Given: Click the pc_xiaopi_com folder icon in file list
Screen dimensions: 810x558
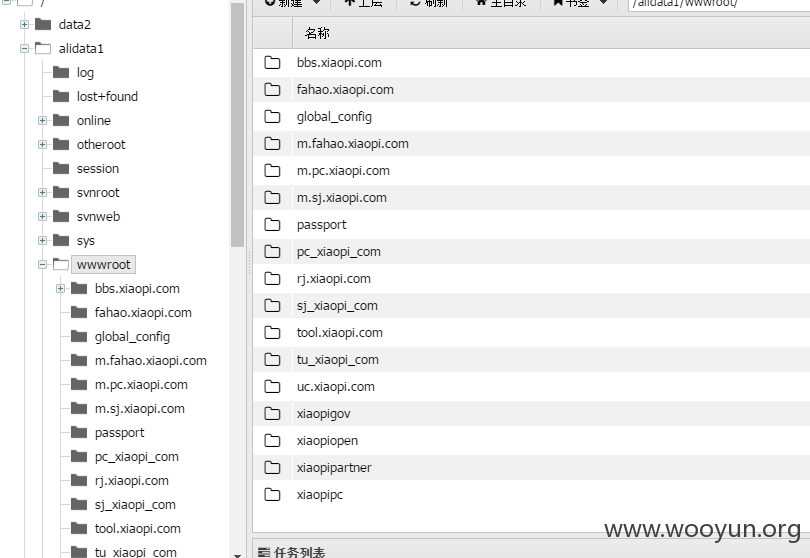Looking at the screenshot, I should tap(272, 252).
